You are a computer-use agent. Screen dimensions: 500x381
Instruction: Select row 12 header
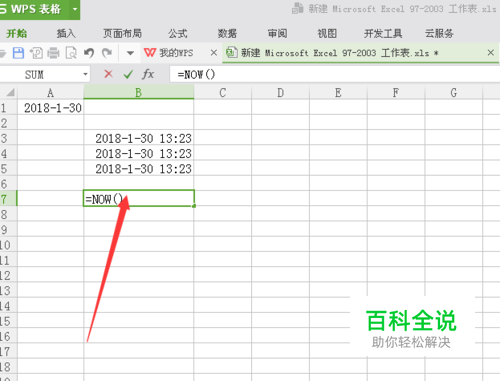coord(8,276)
